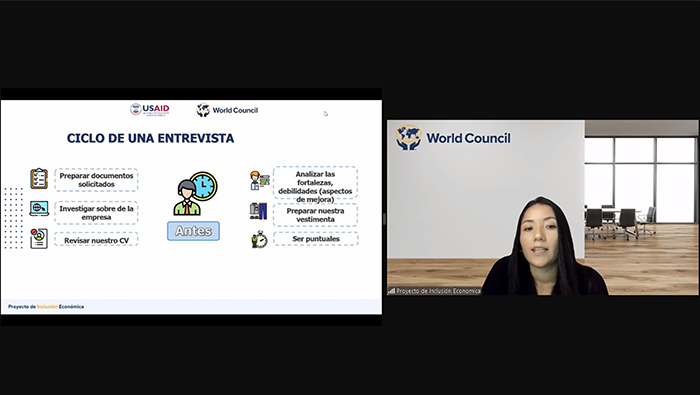Select the Revisar nuestro CV box
This screenshot has width=700, height=395.
(x=96, y=240)
